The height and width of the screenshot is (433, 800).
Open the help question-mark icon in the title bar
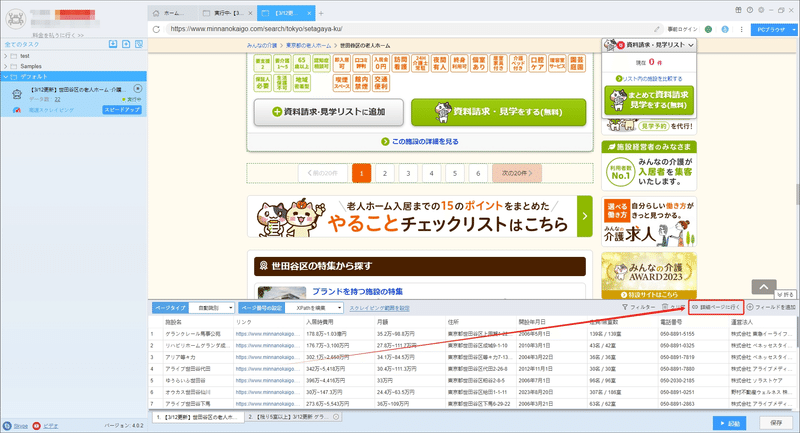(749, 10)
